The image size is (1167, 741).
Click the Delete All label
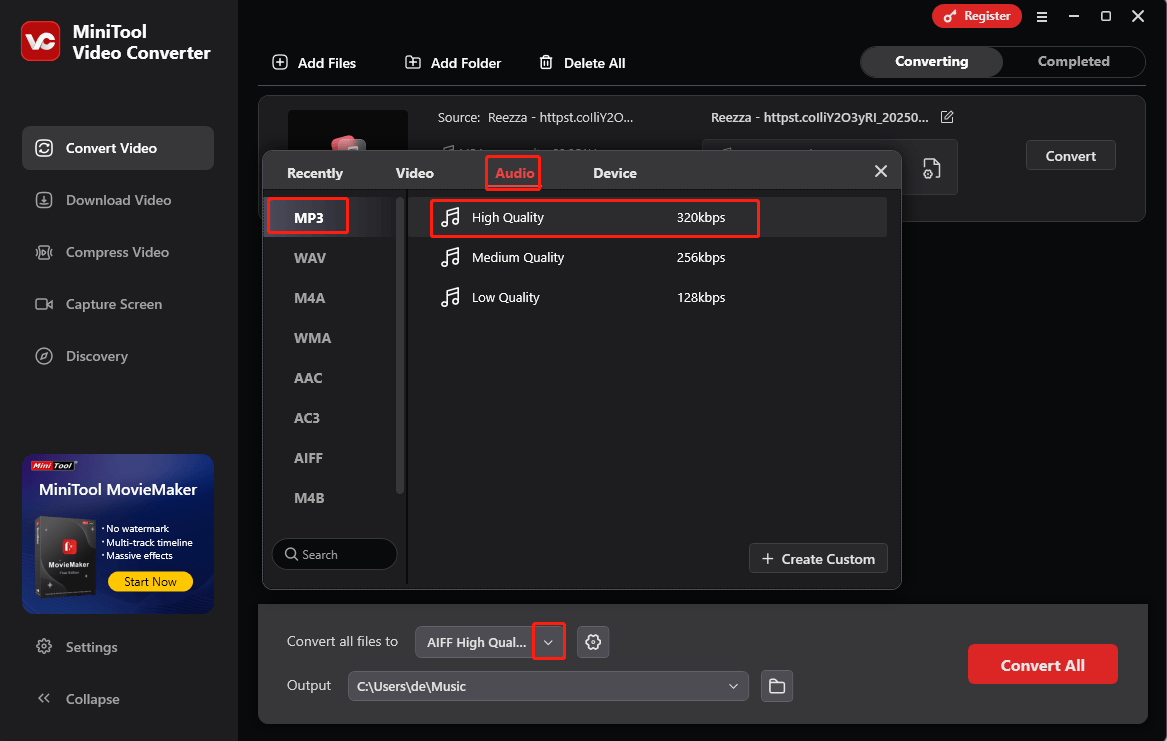595,63
